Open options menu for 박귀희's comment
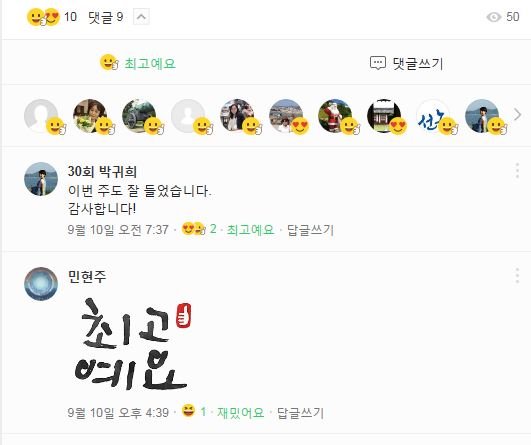The height and width of the screenshot is (445, 531). tap(517, 170)
